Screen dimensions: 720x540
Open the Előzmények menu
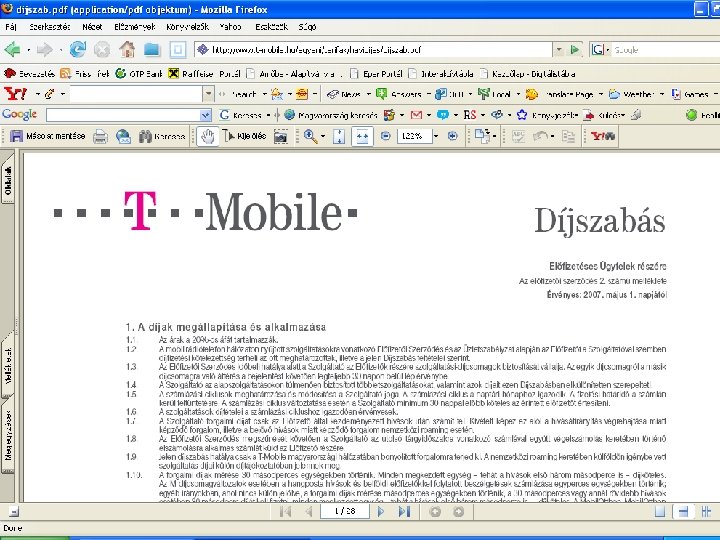pyautogui.click(x=135, y=27)
